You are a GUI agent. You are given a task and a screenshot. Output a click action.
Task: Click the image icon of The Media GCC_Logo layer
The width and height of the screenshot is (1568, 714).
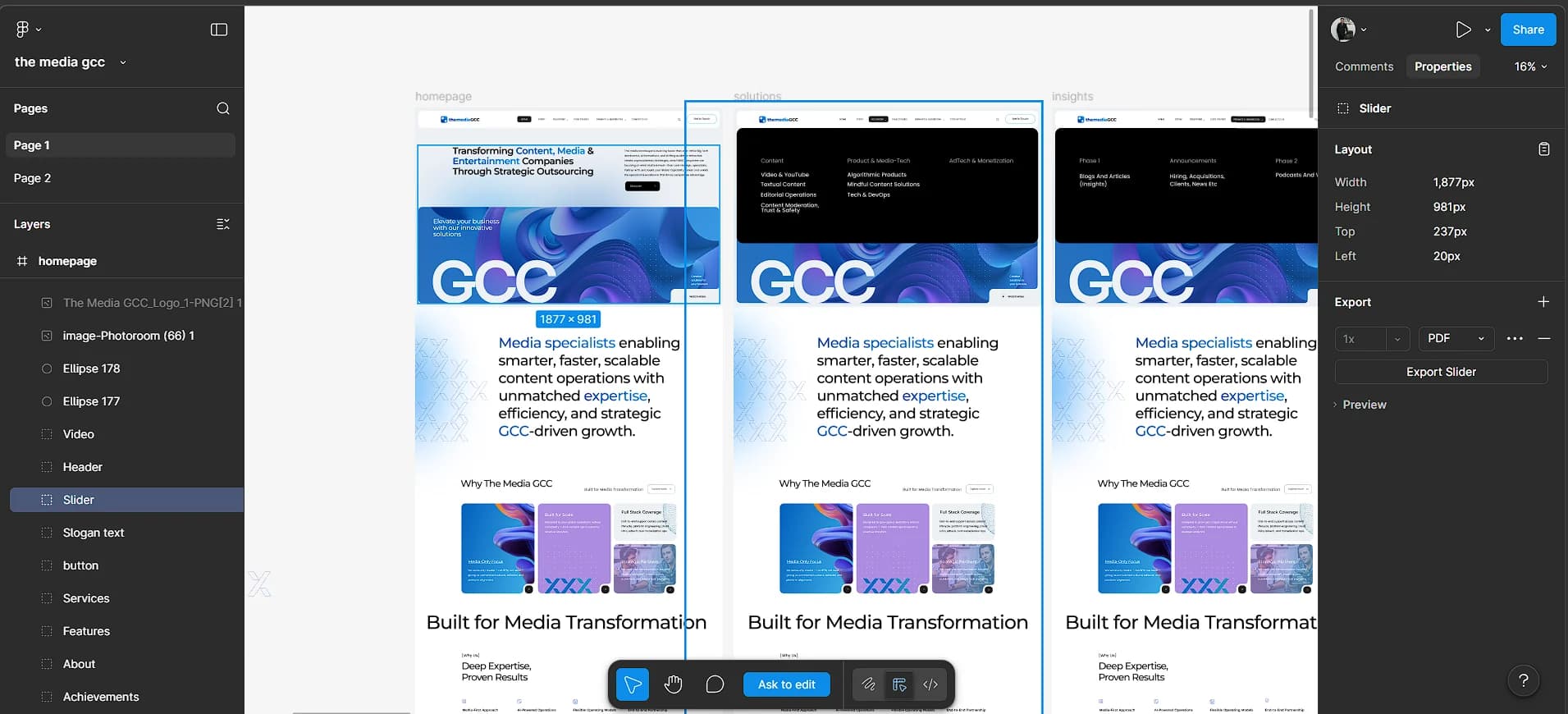click(x=47, y=303)
